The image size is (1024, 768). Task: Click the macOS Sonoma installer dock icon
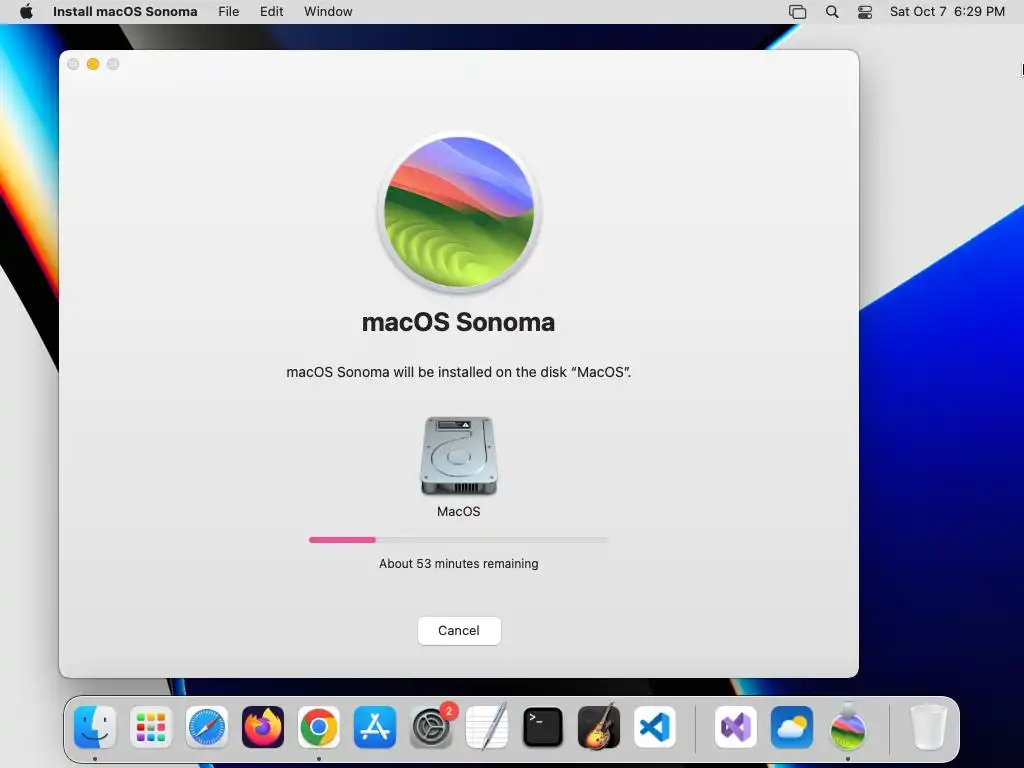(848, 727)
